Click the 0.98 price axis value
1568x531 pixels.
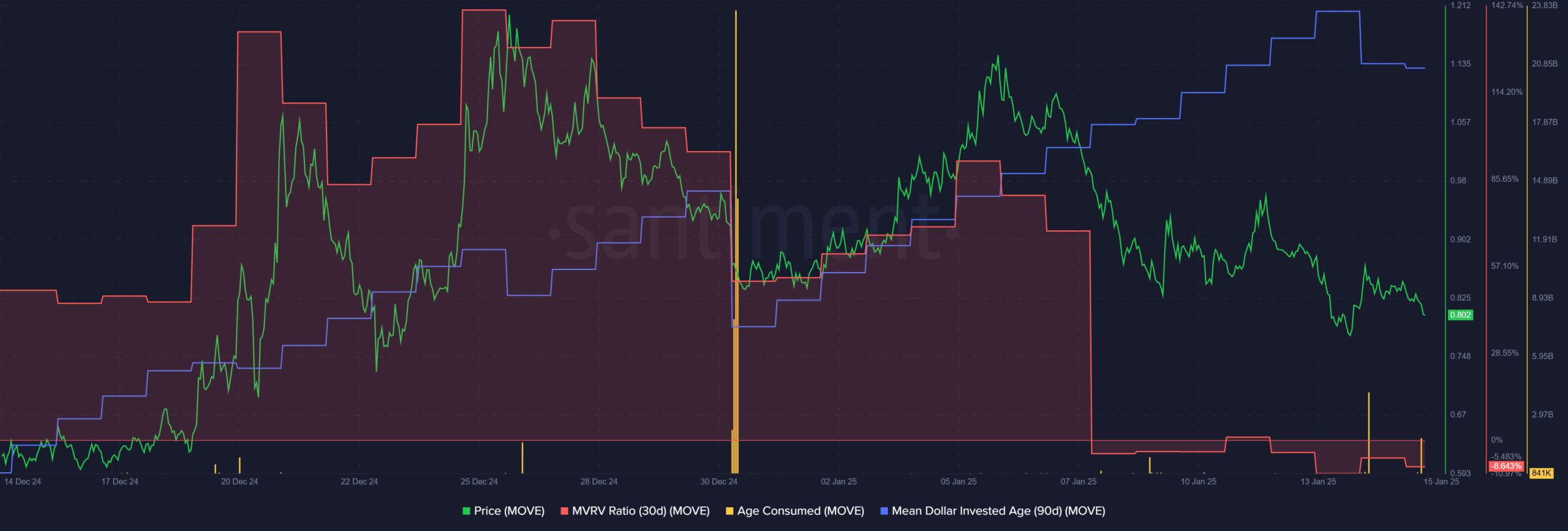pos(1458,181)
